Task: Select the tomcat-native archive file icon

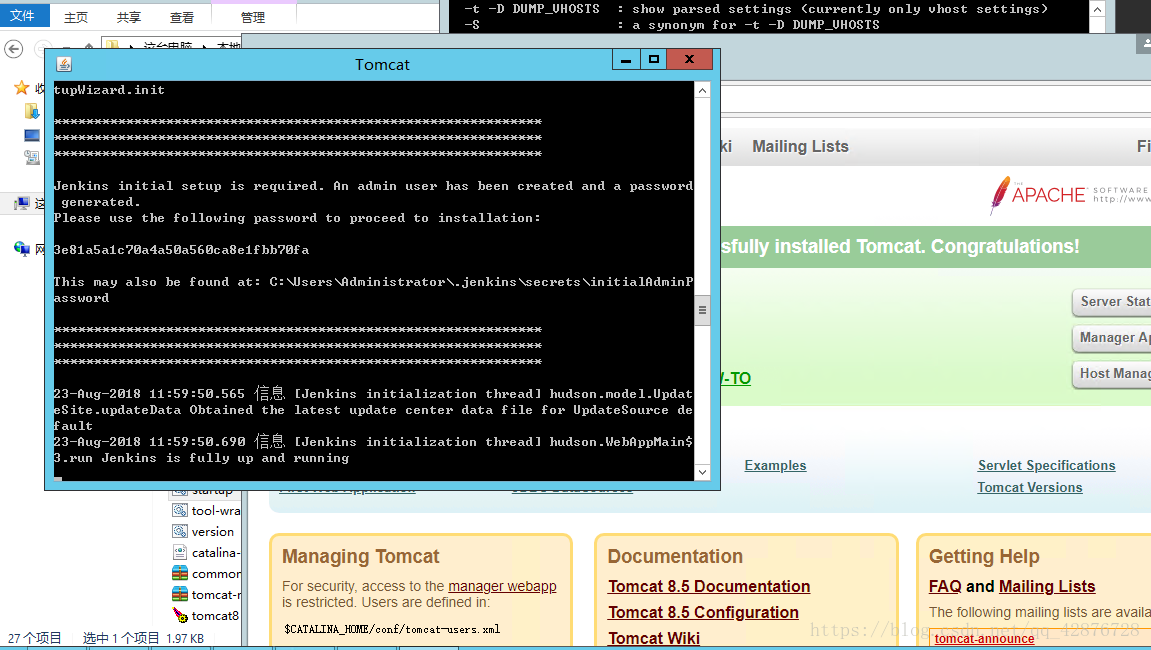Action: pos(180,593)
